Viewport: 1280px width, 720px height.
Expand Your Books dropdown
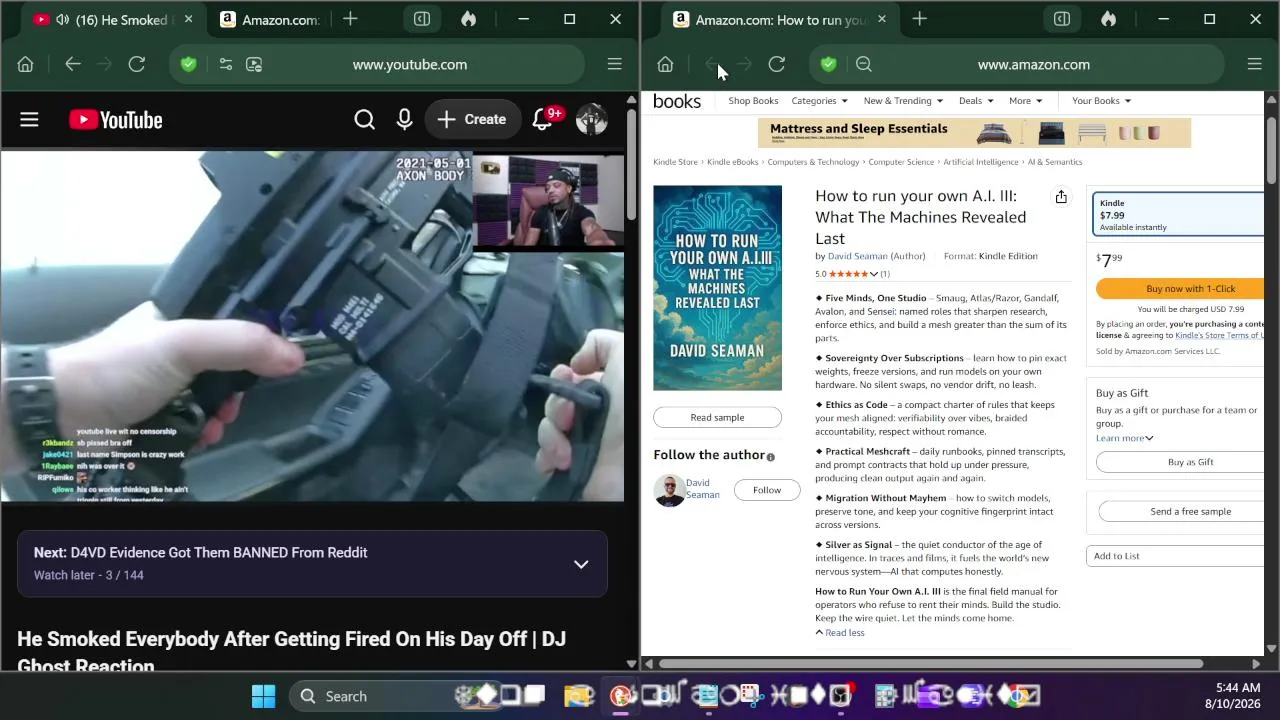1101,101
